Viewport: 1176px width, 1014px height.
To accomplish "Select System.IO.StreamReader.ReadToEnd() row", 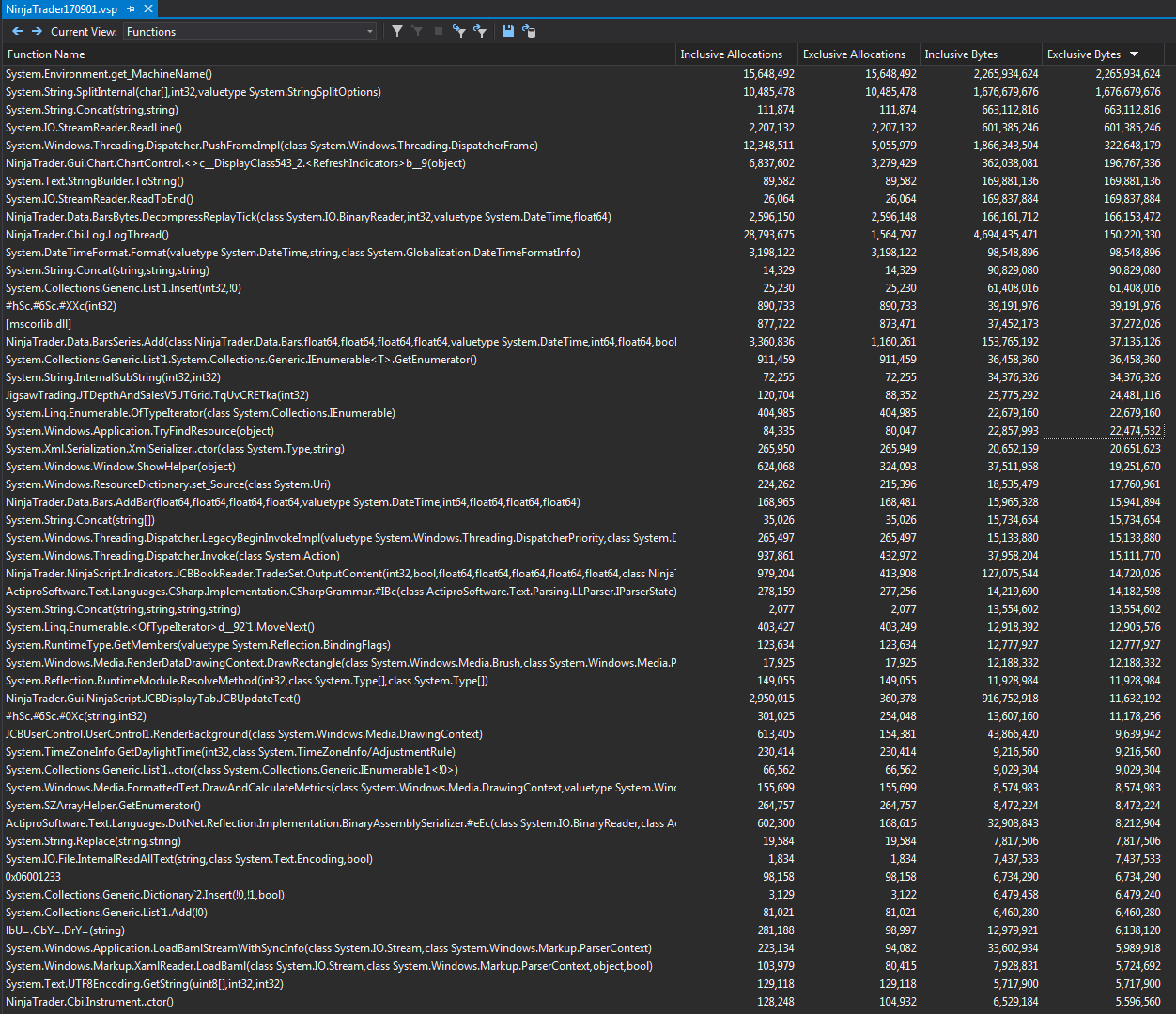I will pyautogui.click(x=583, y=199).
